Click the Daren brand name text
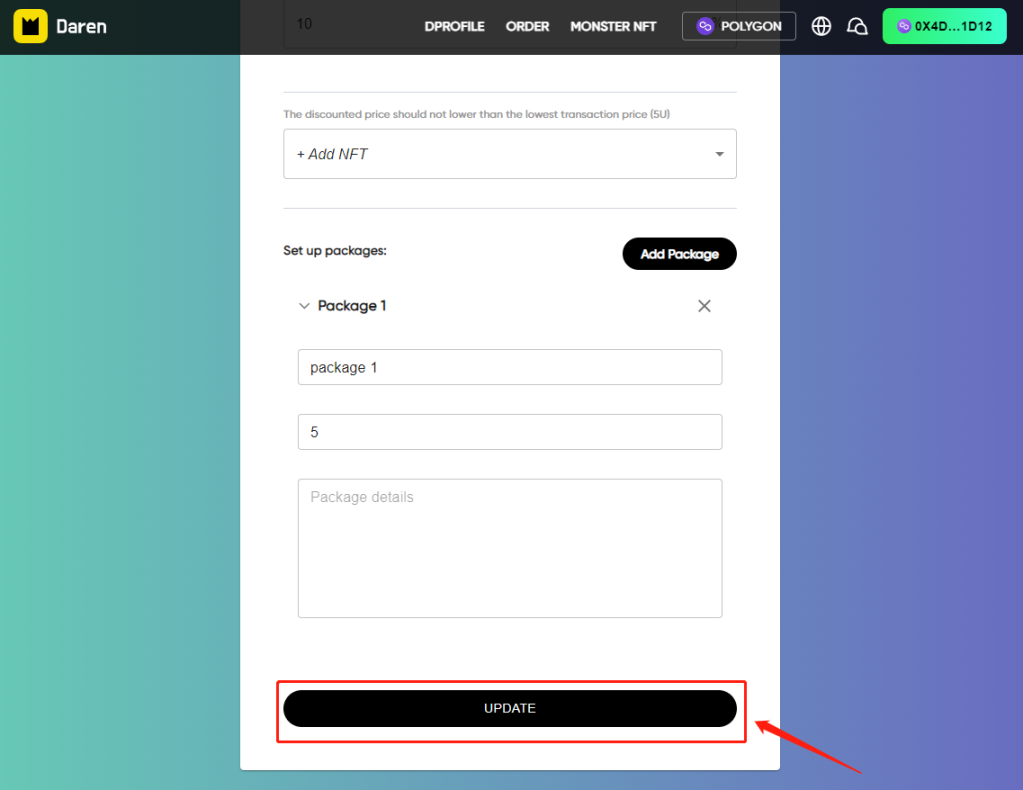 tap(80, 26)
